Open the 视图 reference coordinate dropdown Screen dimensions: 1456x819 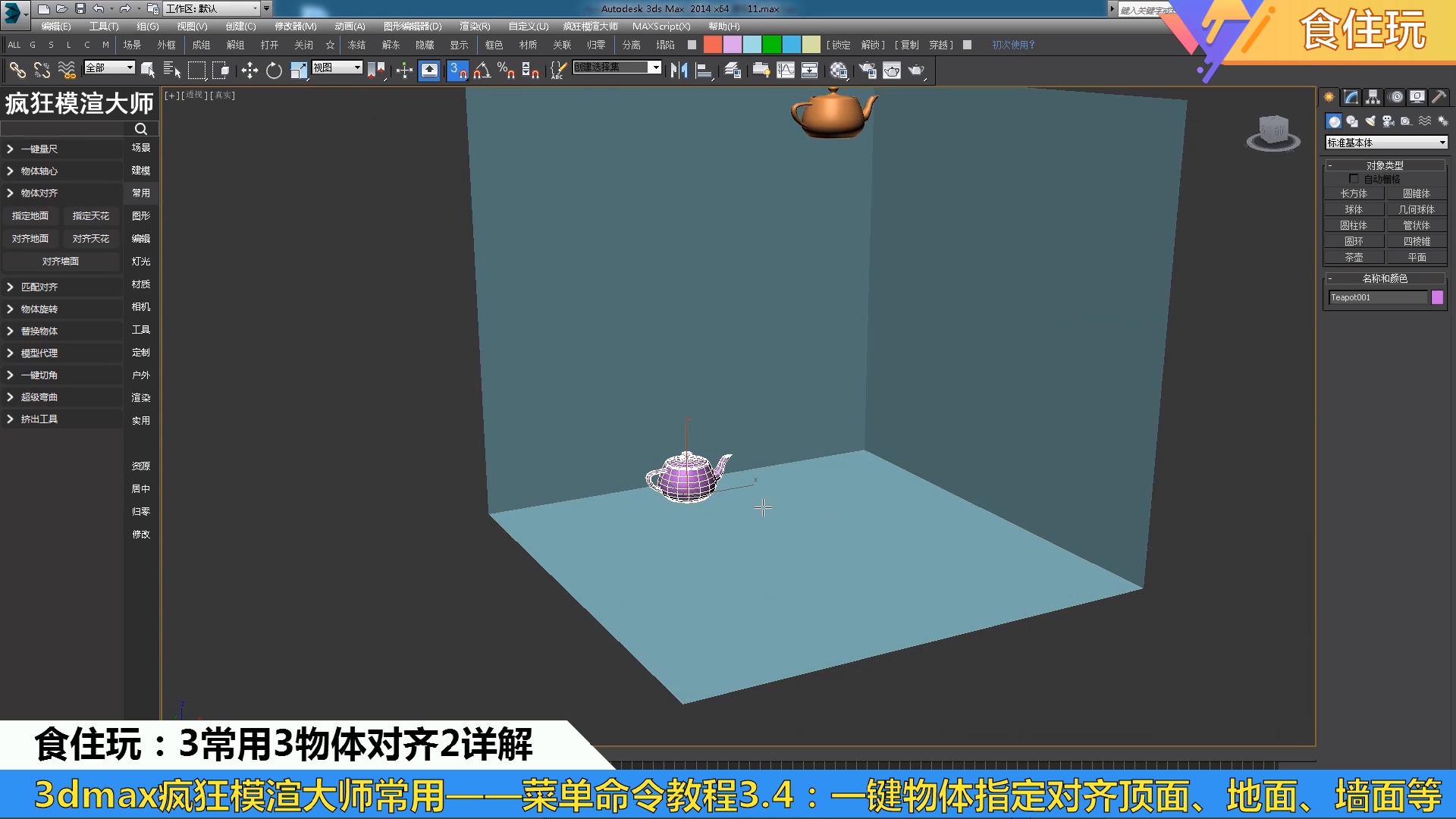337,67
